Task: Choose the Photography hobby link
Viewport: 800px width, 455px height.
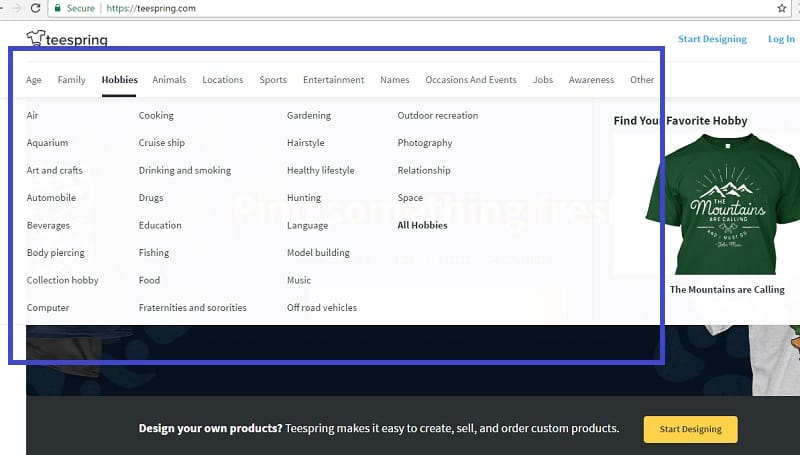Action: pos(425,143)
